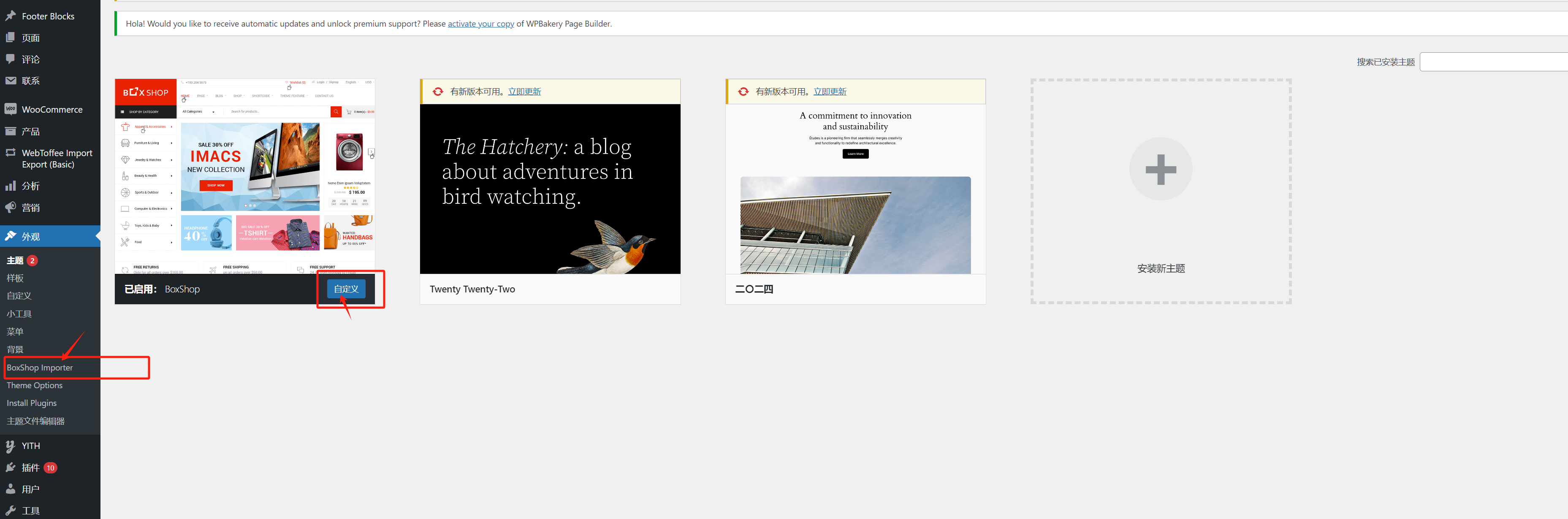Click the 分析 (Analytics) icon in sidebar

coord(11,186)
